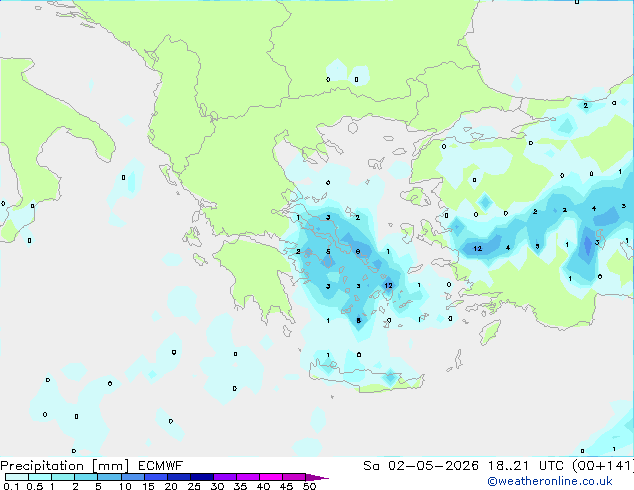Viewport: 634px width, 490px height.
Task: Click the '(00+141)' forecast hour text
Action: click(603, 466)
